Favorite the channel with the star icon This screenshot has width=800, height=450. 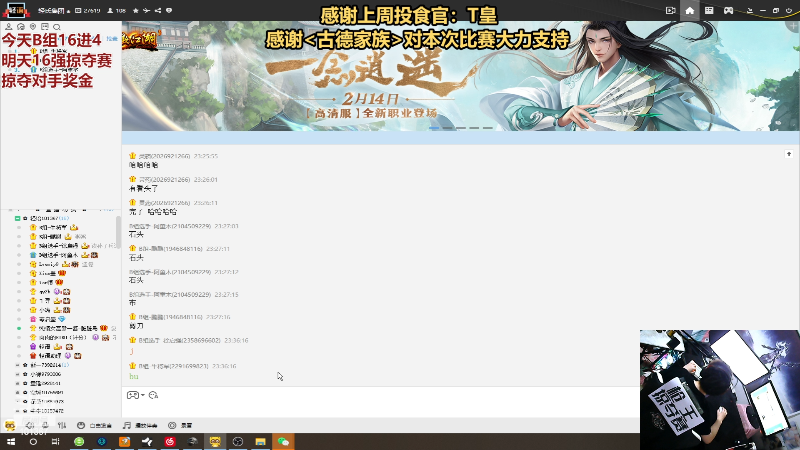[136, 10]
